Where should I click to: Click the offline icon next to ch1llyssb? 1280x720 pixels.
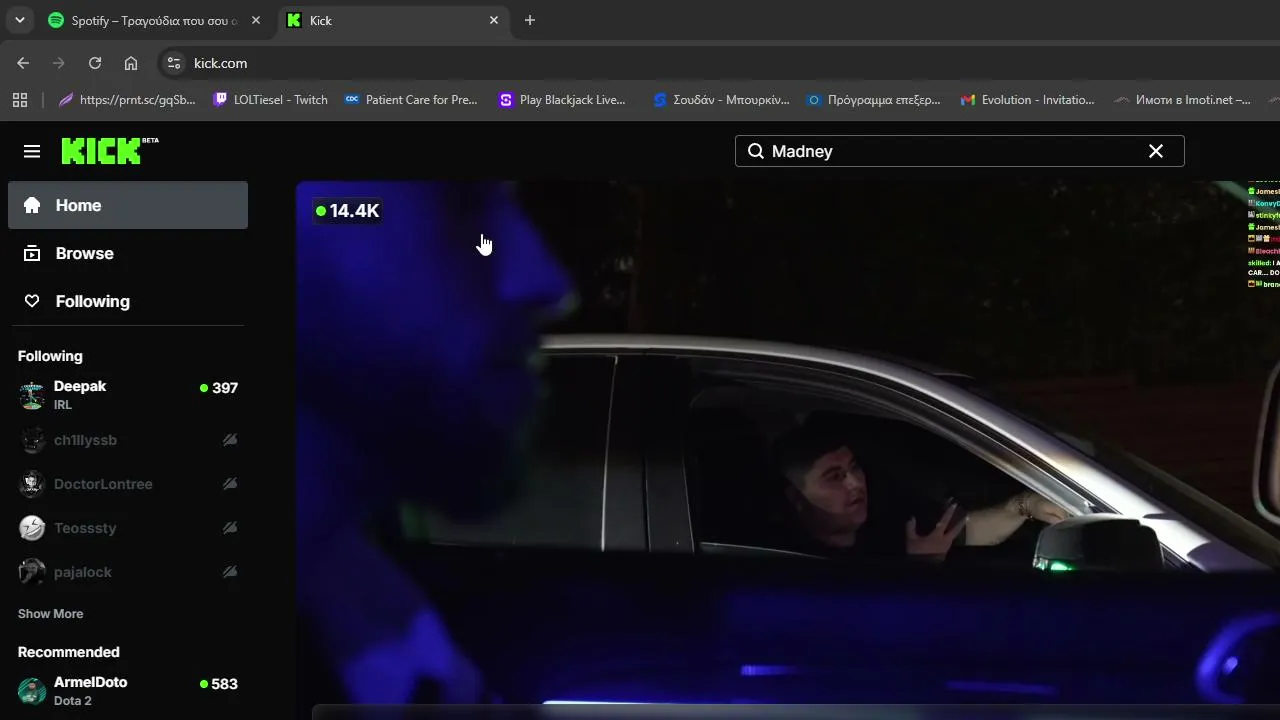click(230, 440)
